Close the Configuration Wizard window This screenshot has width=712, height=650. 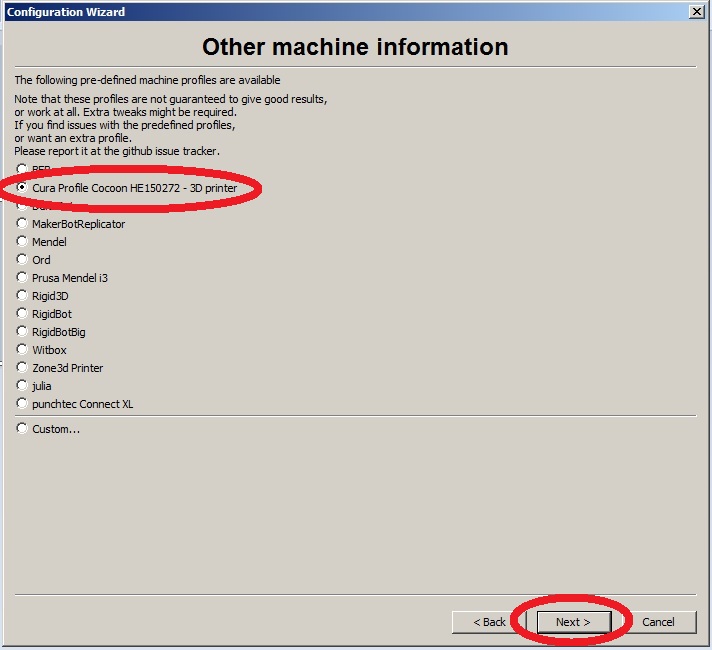pos(697,11)
